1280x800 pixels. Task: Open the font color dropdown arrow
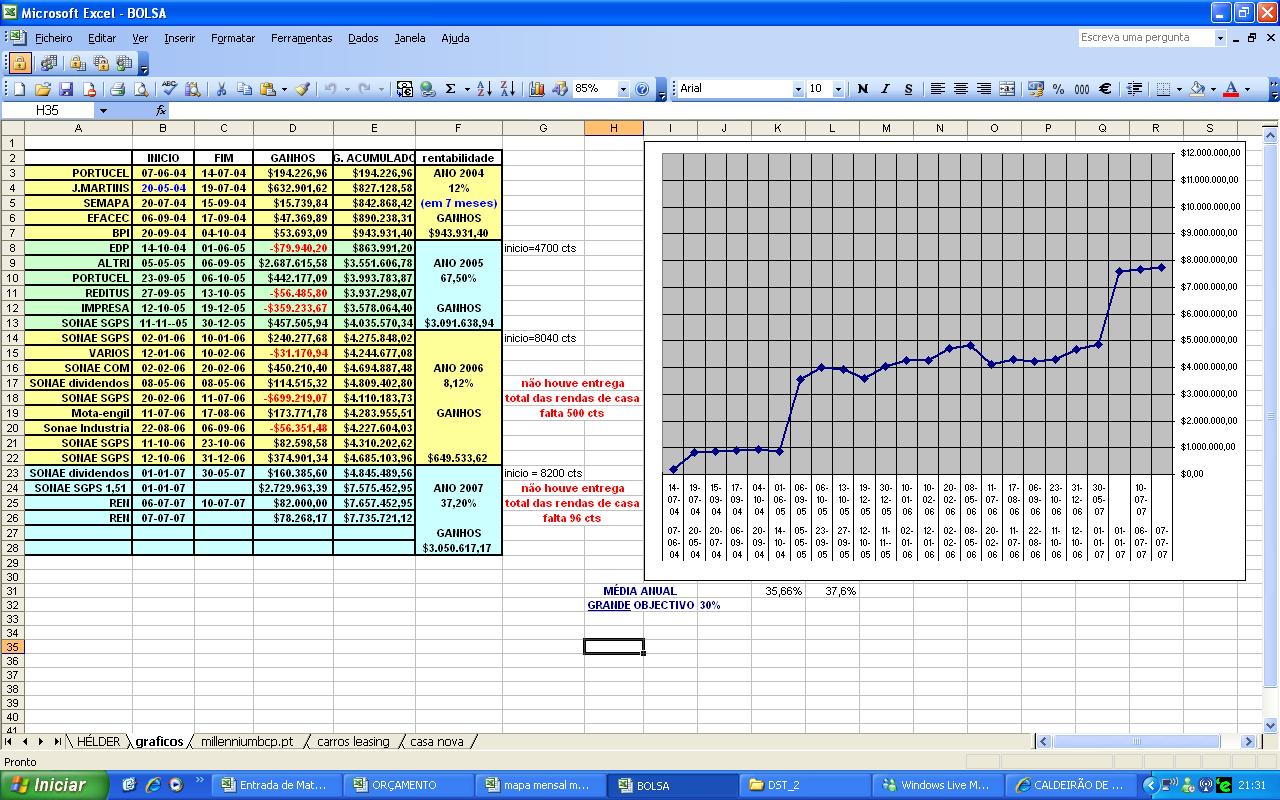(1247, 89)
